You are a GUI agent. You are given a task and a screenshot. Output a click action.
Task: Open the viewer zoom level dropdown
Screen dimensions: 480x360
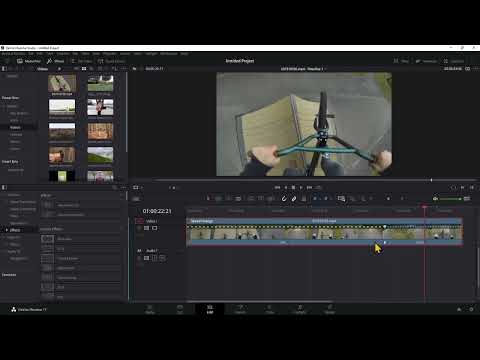135,68
